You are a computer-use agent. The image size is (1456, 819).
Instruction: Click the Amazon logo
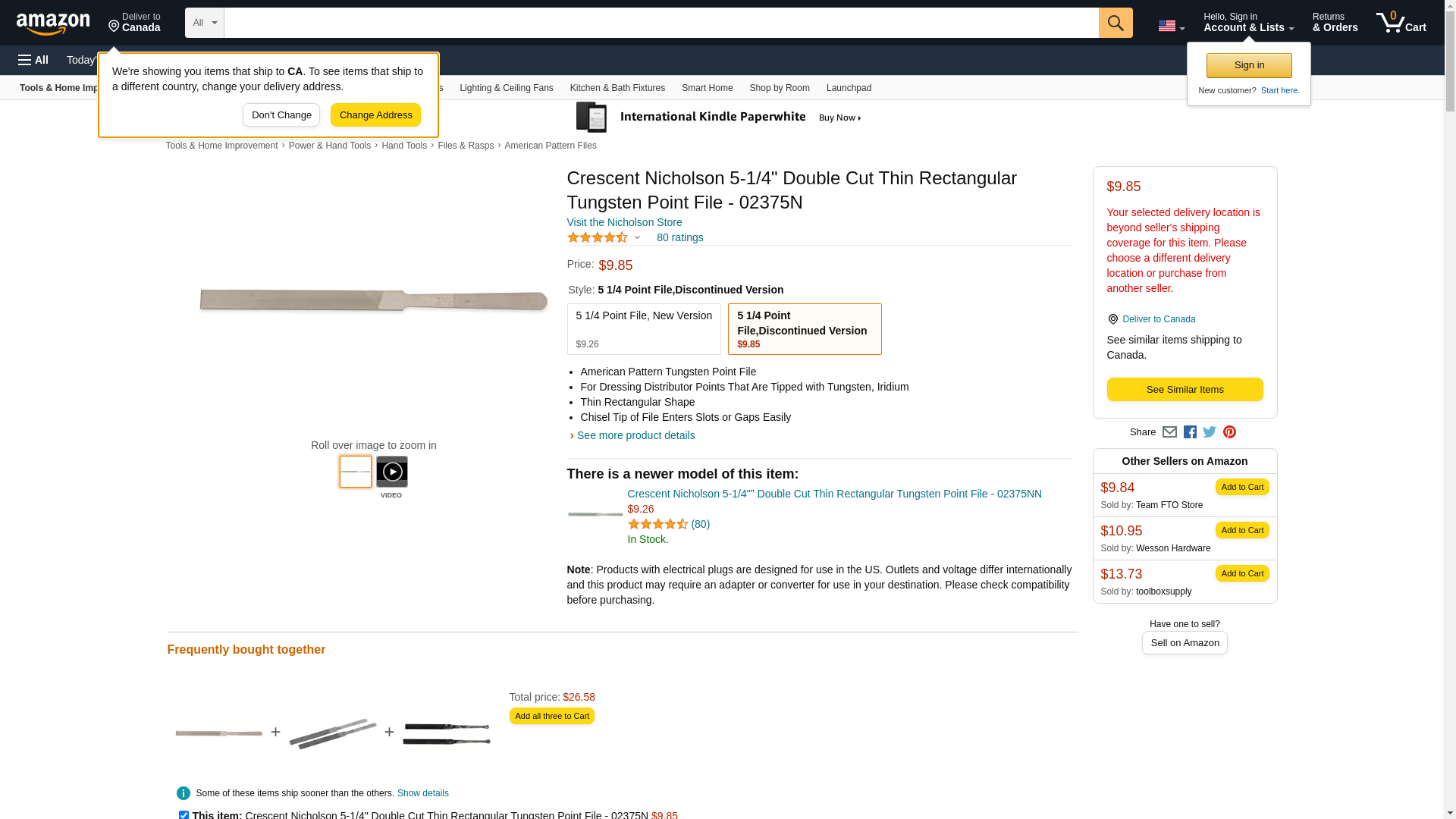point(53,24)
